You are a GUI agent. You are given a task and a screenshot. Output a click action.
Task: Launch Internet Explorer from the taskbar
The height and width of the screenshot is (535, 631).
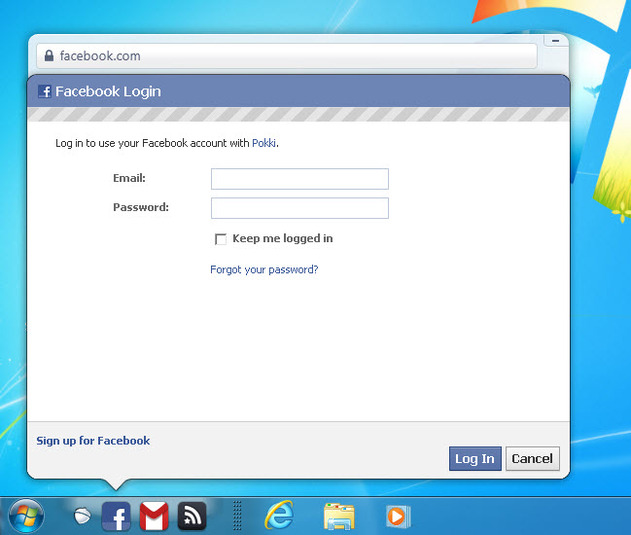(x=279, y=516)
